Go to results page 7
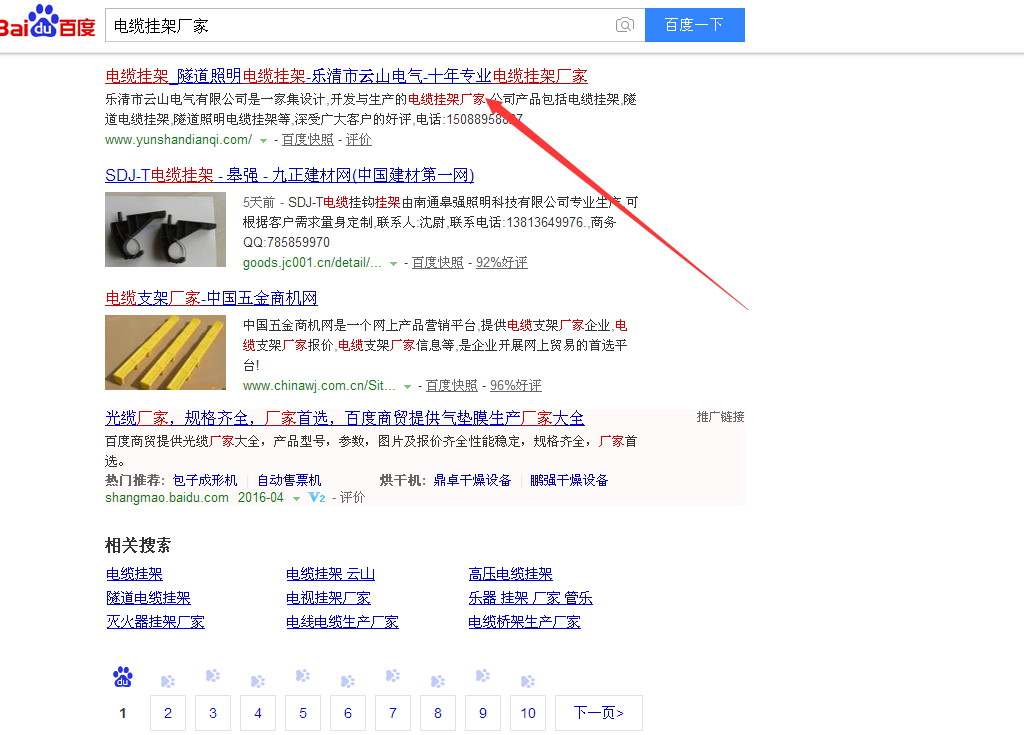1024x735 pixels. click(x=393, y=713)
